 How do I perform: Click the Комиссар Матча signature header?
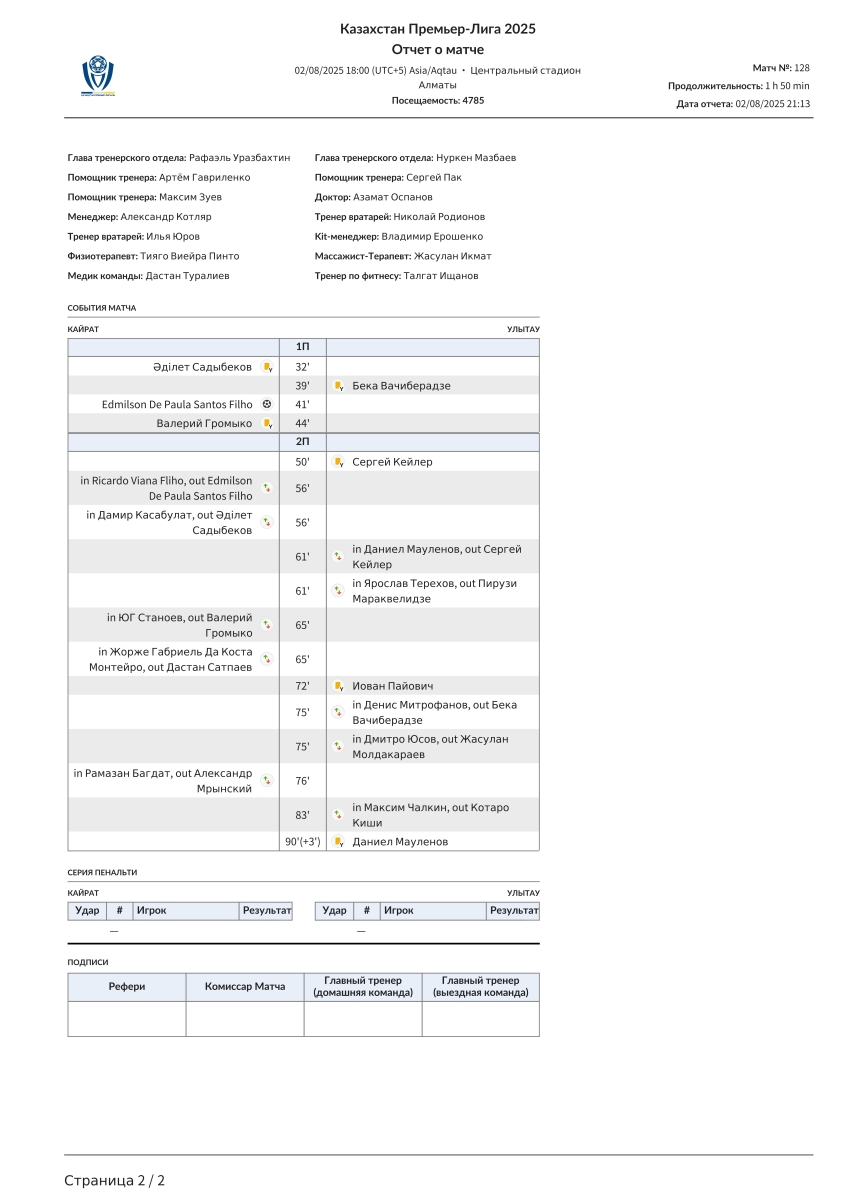(245, 987)
